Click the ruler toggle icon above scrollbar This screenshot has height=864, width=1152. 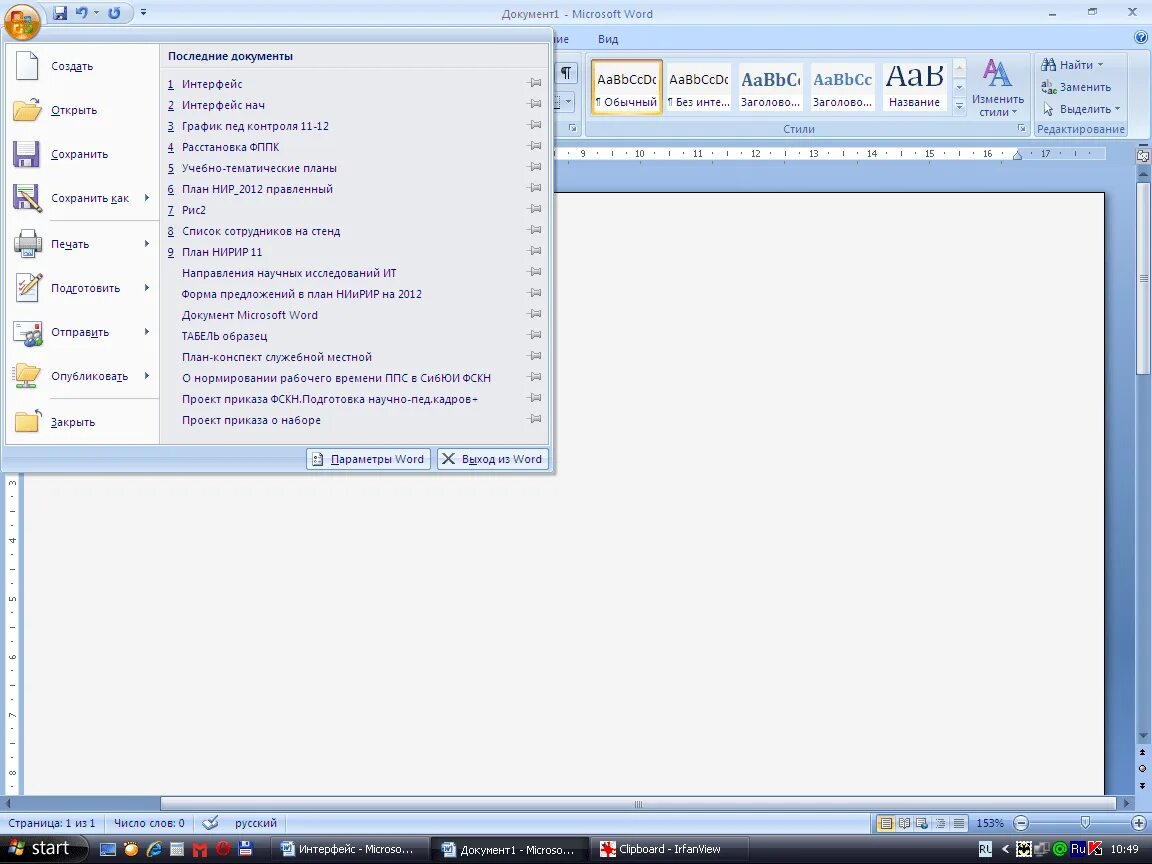[1142, 156]
